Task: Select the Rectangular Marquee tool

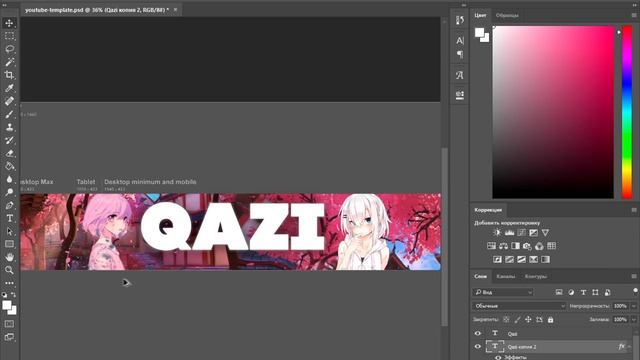Action: 9,36
